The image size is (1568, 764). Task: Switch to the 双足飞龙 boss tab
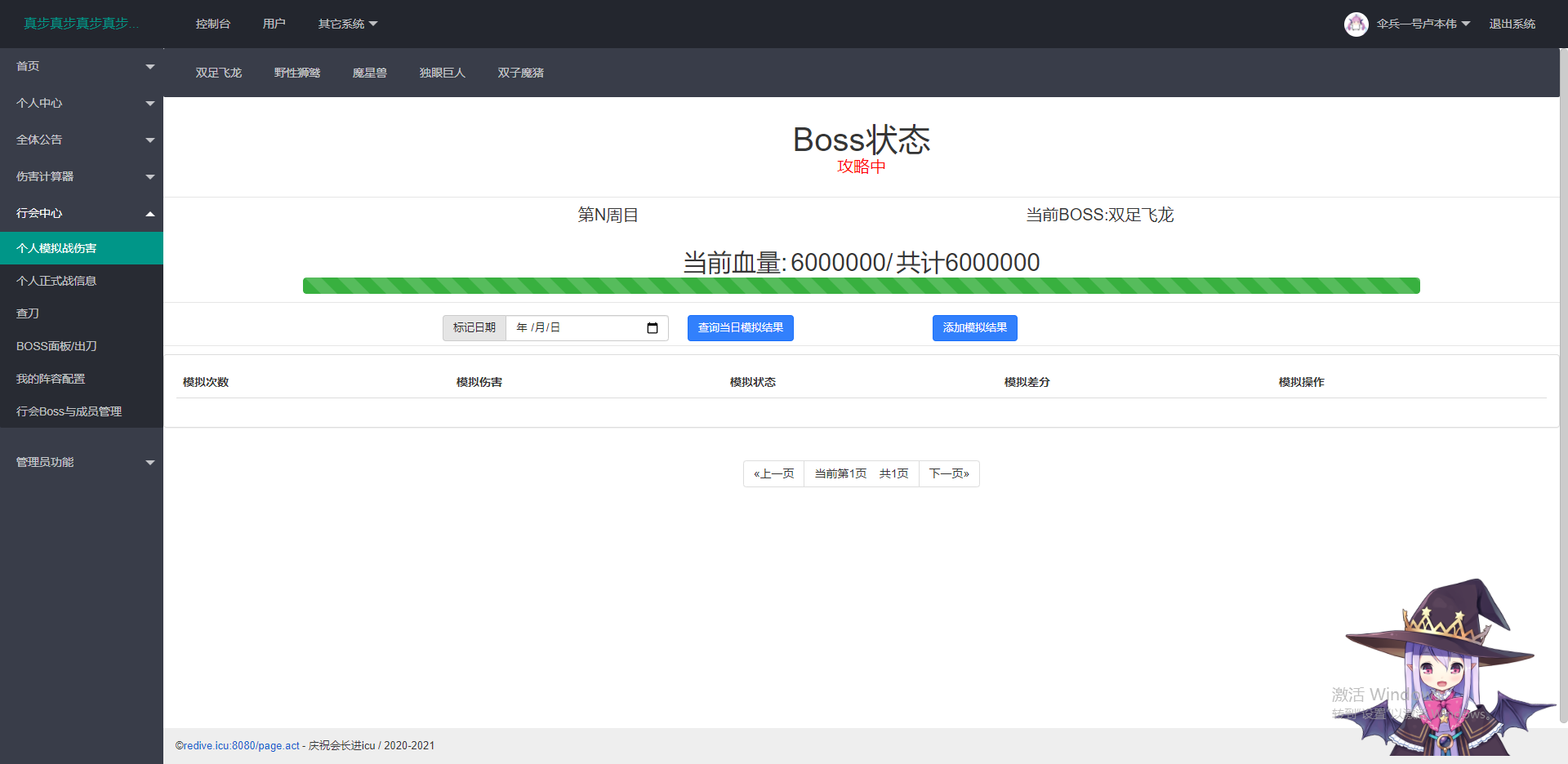coord(219,73)
